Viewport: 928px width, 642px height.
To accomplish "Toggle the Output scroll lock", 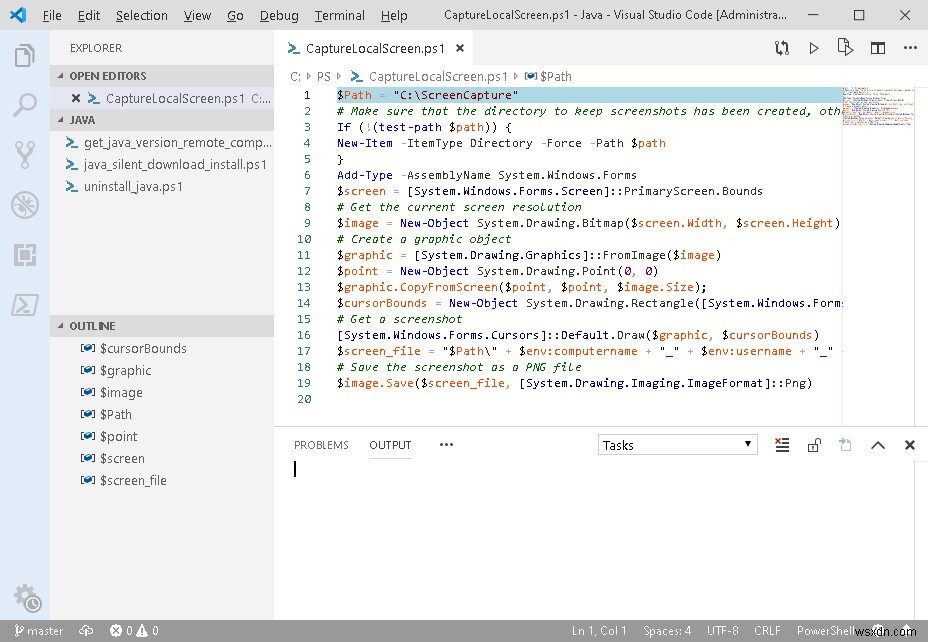I will tap(814, 445).
